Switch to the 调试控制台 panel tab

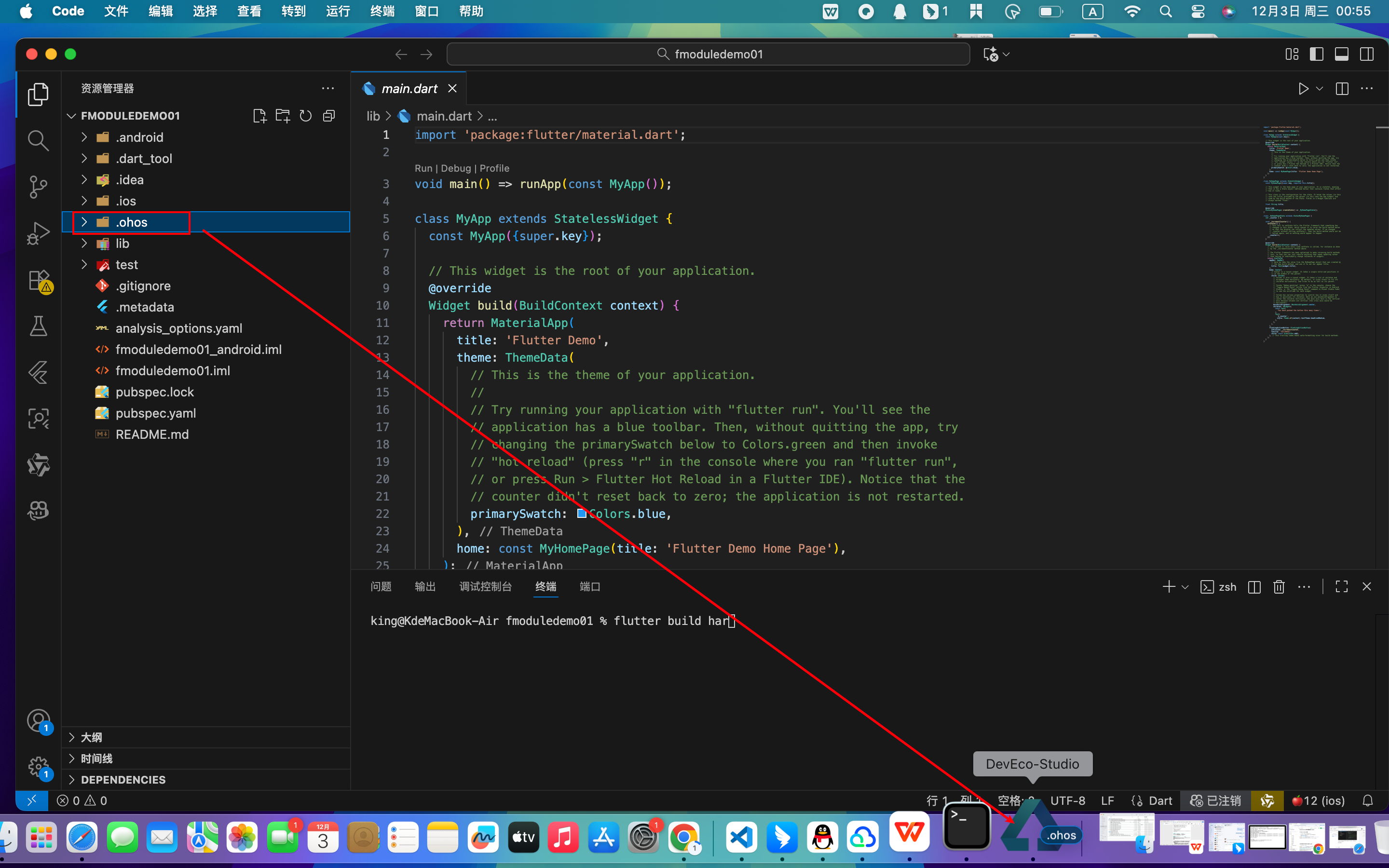pyautogui.click(x=485, y=587)
